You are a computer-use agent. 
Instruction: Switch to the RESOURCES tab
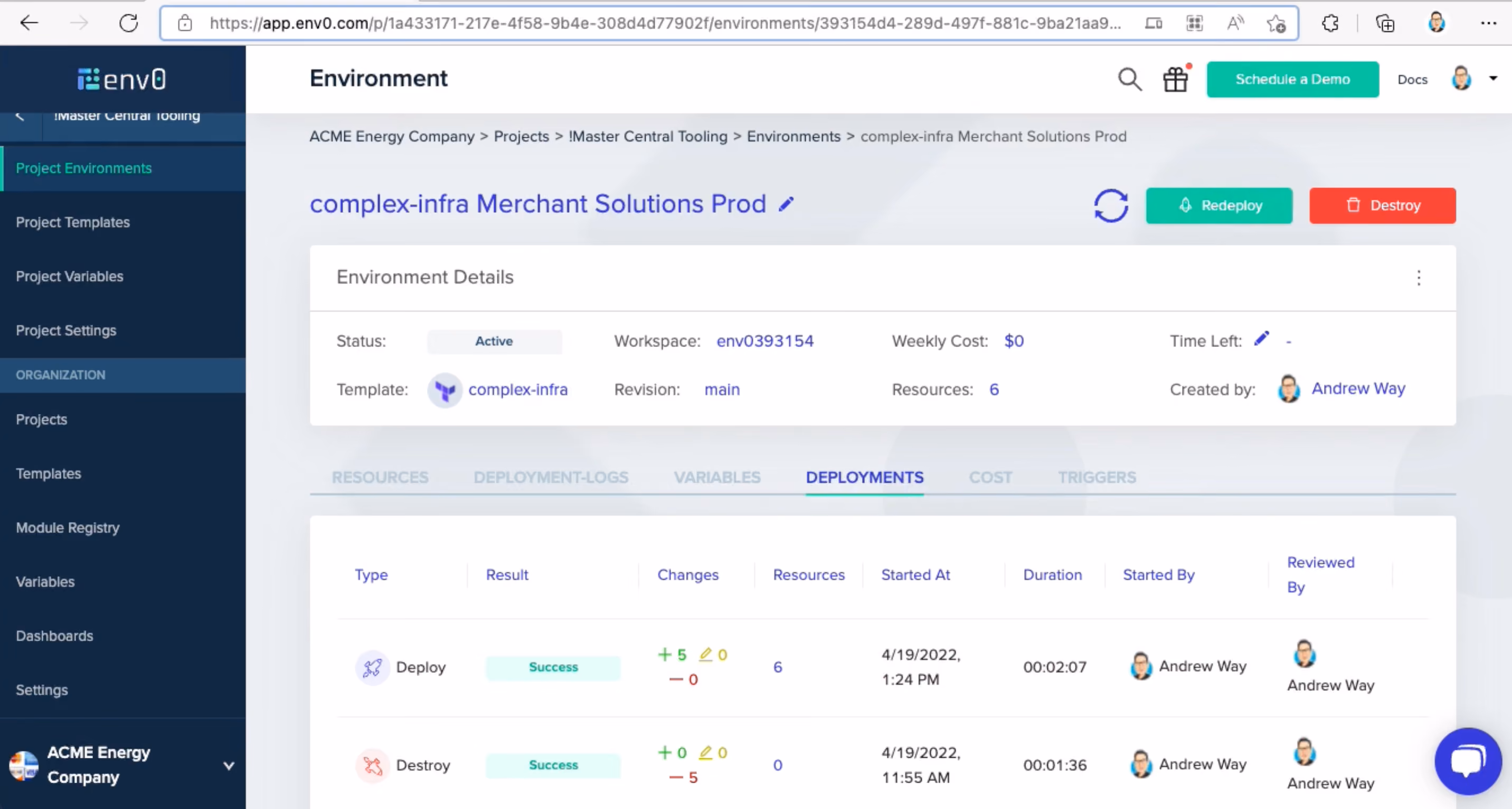[380, 477]
